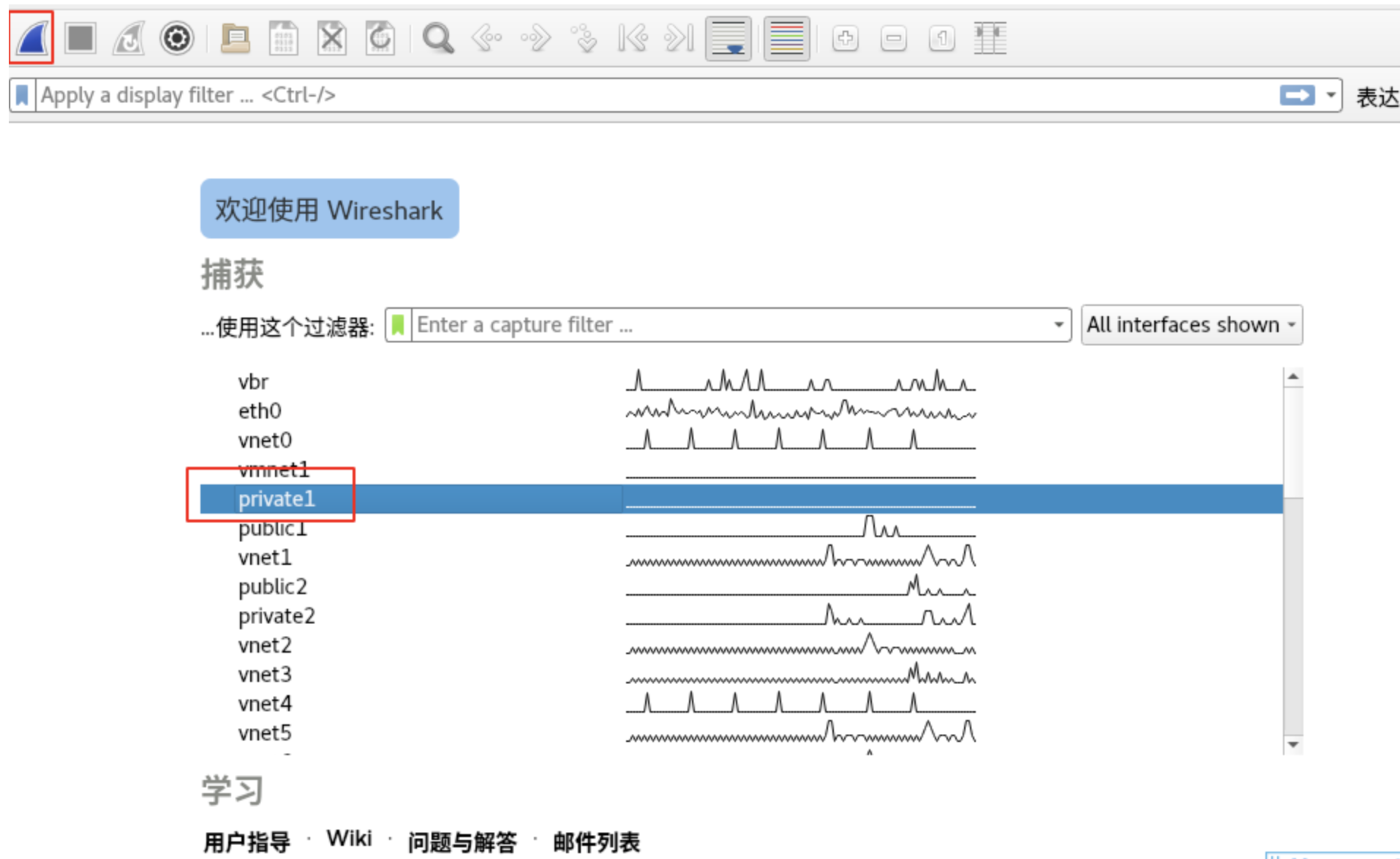Go back to previous packet arrow
The width and height of the screenshot is (1400, 859).
pyautogui.click(x=487, y=37)
